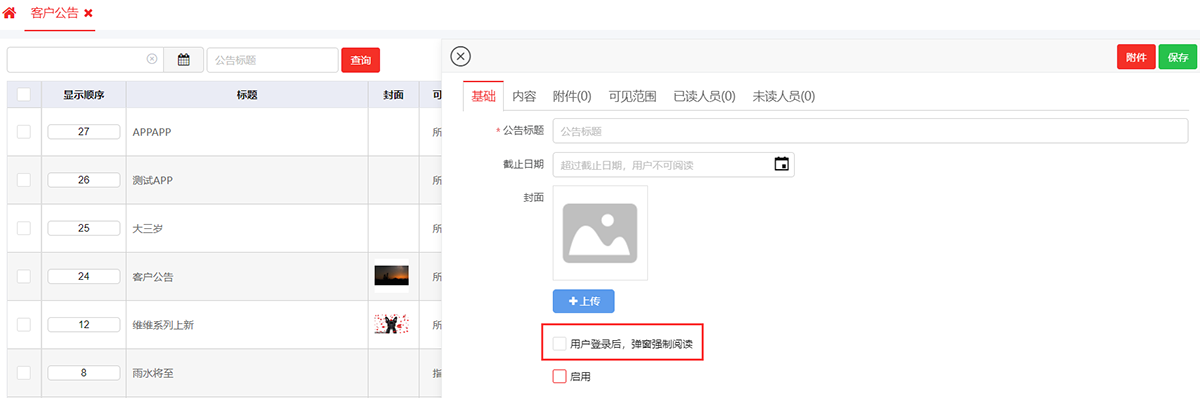Open the 可见范围 tab
Image resolution: width=1200 pixels, height=398 pixels.
coord(632,97)
